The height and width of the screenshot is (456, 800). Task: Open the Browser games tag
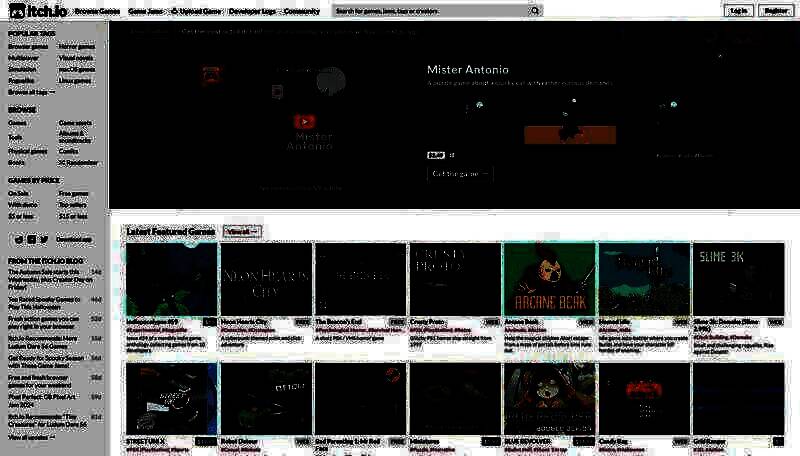tap(28, 46)
